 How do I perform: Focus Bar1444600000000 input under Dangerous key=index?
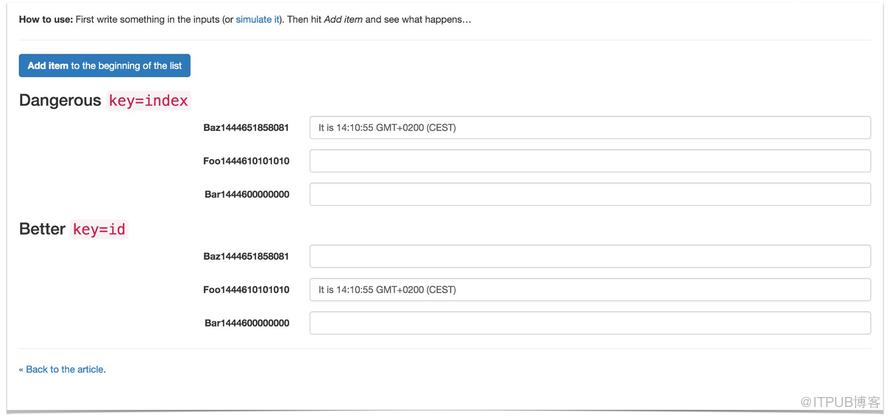[x=590, y=195]
